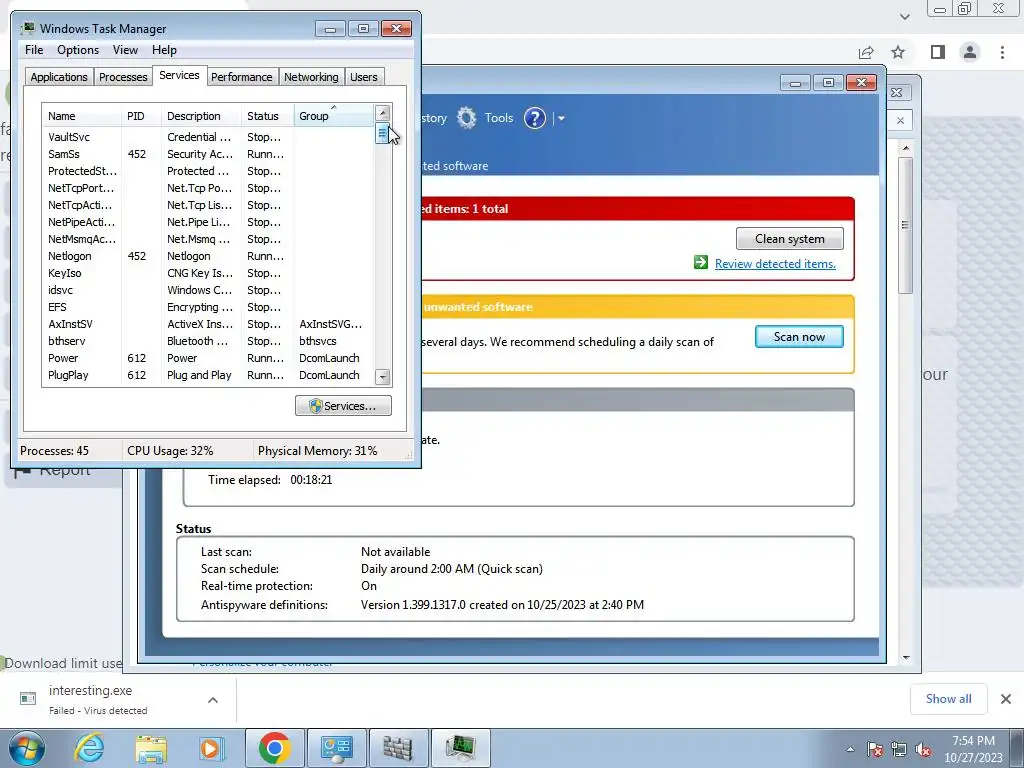The height and width of the screenshot is (768, 1024).
Task: Switch to the Applications tab
Action: tap(59, 77)
